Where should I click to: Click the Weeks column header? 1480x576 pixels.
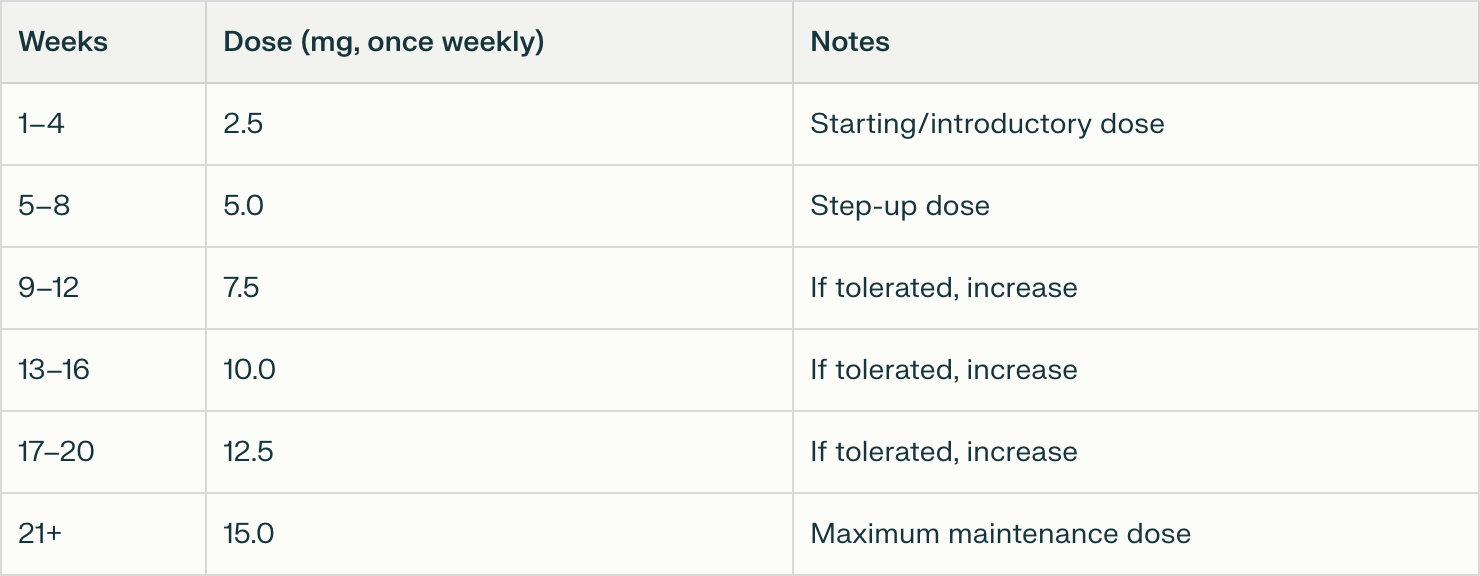(63, 42)
